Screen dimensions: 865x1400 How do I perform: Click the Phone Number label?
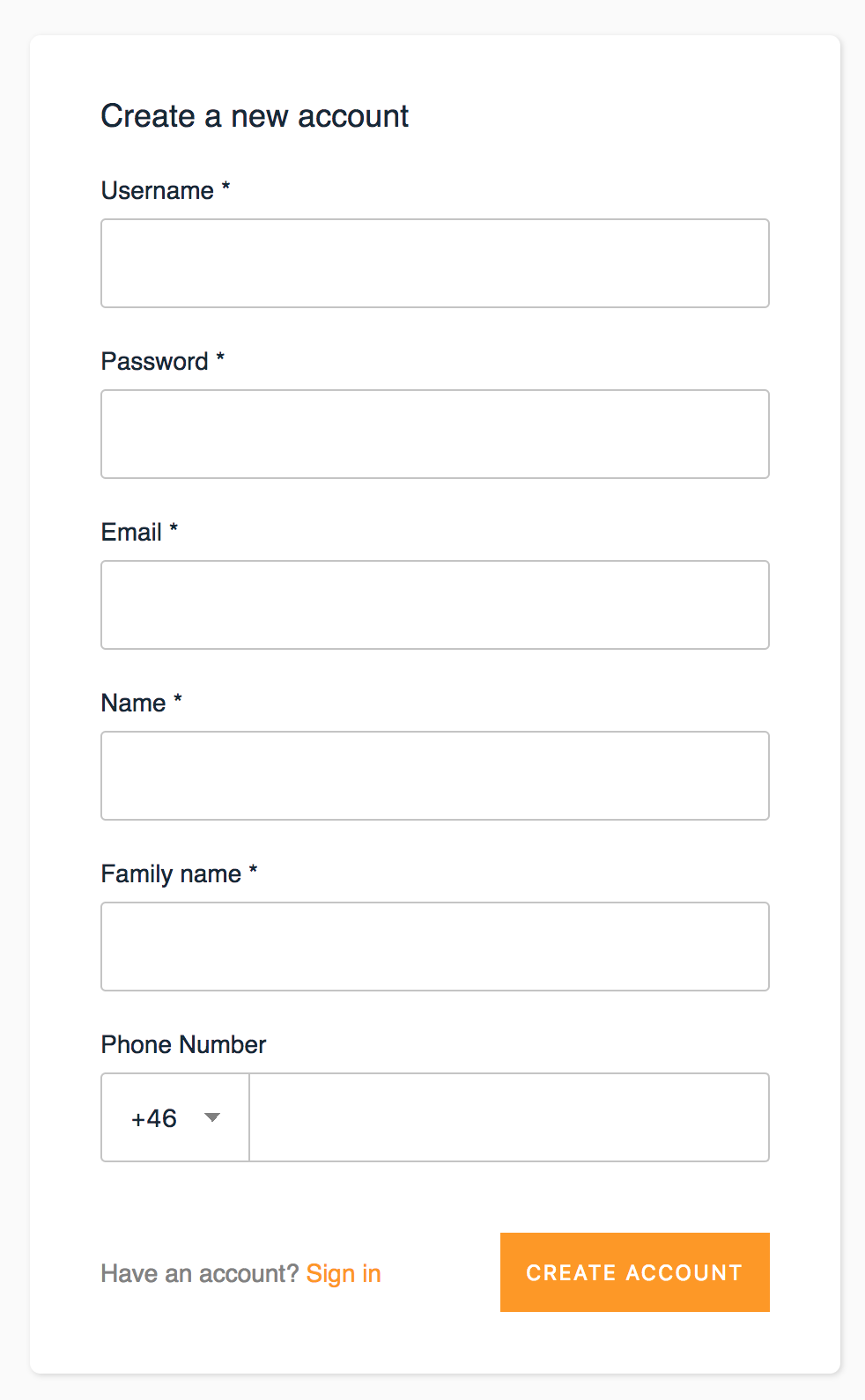coord(182,1044)
